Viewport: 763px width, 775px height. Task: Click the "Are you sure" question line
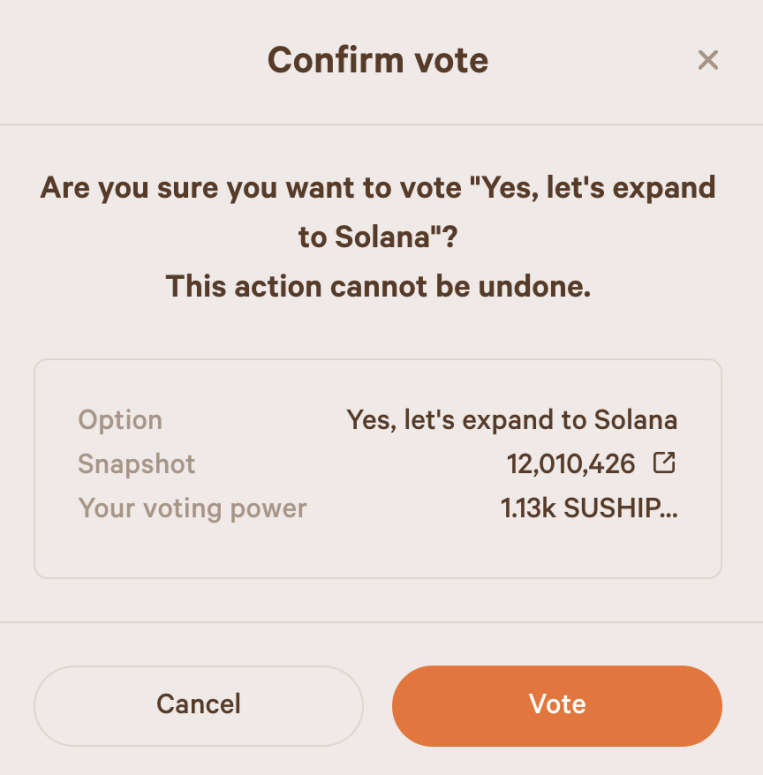coord(377,187)
